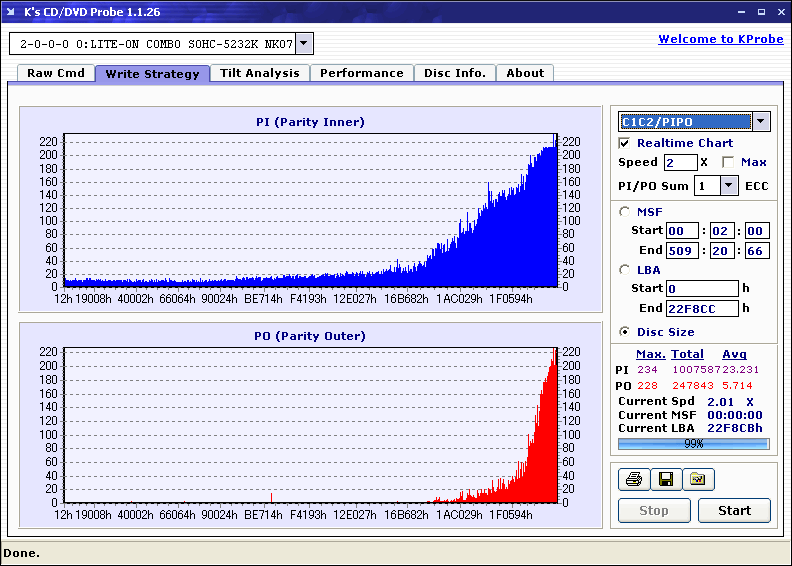Click the MSF End seconds field 20
The image size is (792, 566).
[x=722, y=250]
